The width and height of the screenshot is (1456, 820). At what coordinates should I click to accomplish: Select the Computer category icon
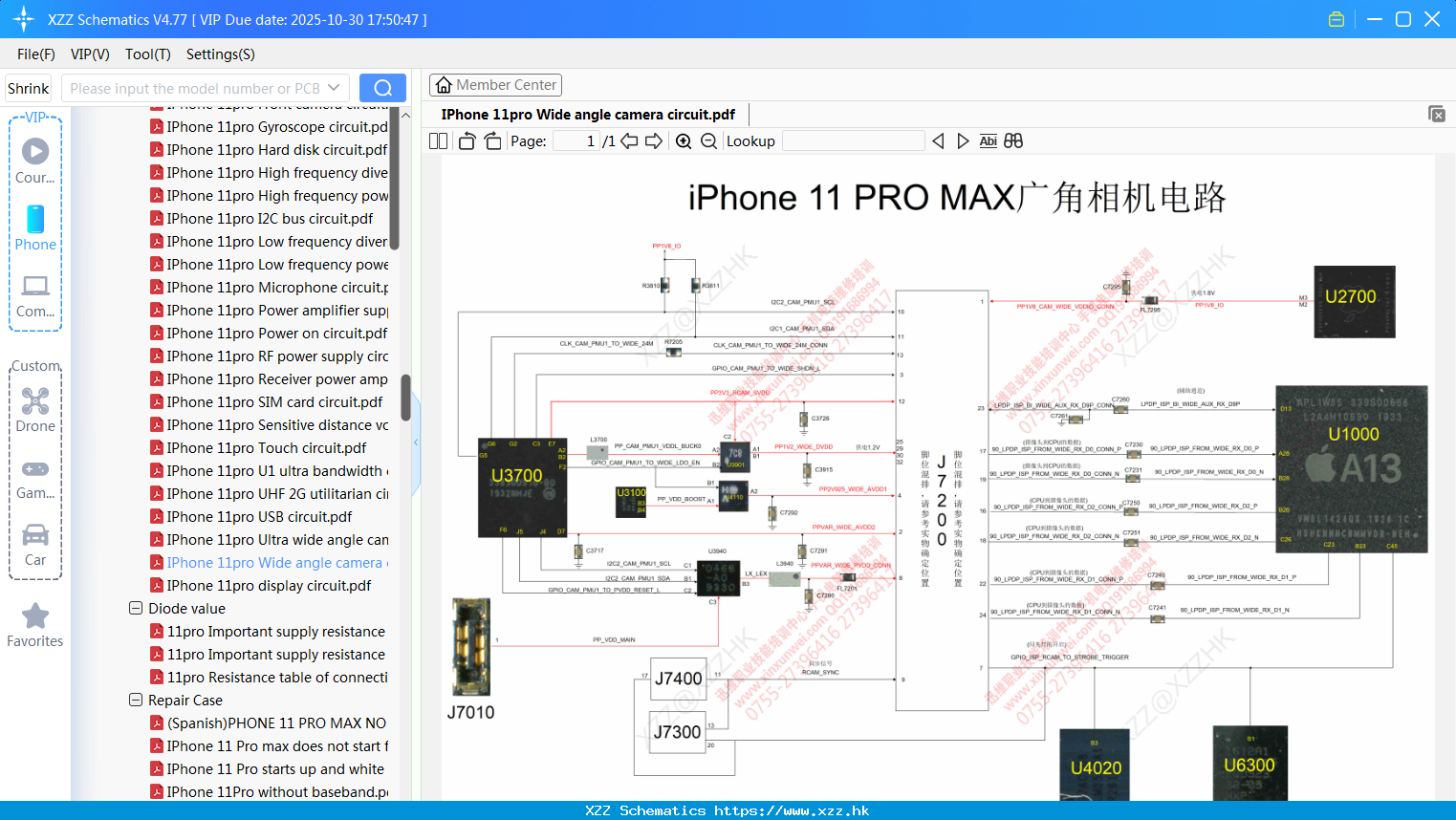(x=35, y=296)
